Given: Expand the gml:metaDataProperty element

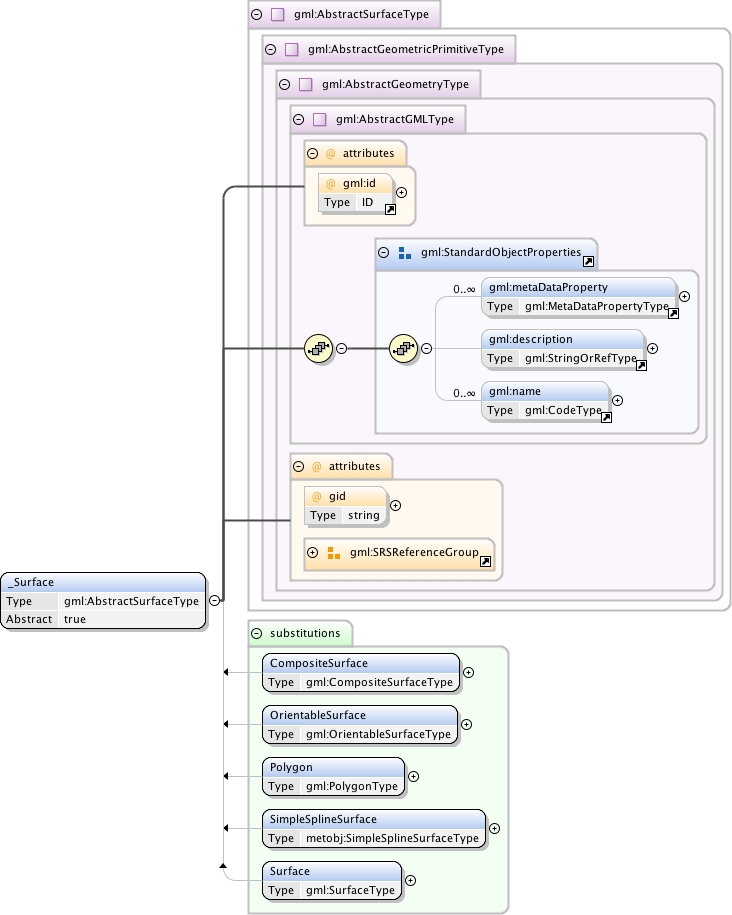Looking at the screenshot, I should [x=685, y=296].
